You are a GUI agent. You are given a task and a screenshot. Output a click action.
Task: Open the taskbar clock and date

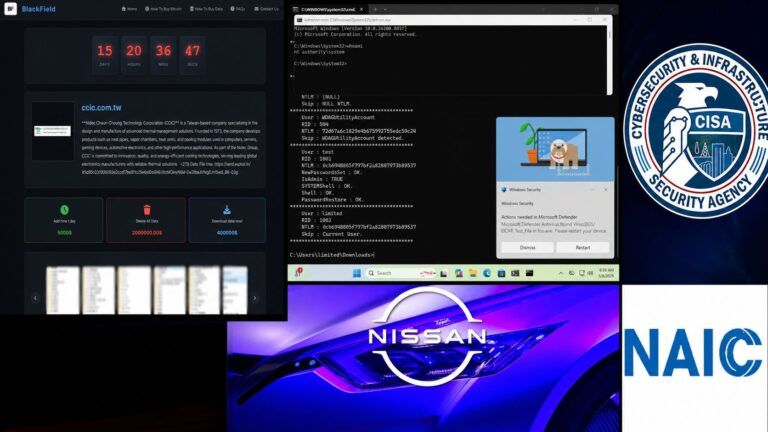pyautogui.click(x=606, y=273)
